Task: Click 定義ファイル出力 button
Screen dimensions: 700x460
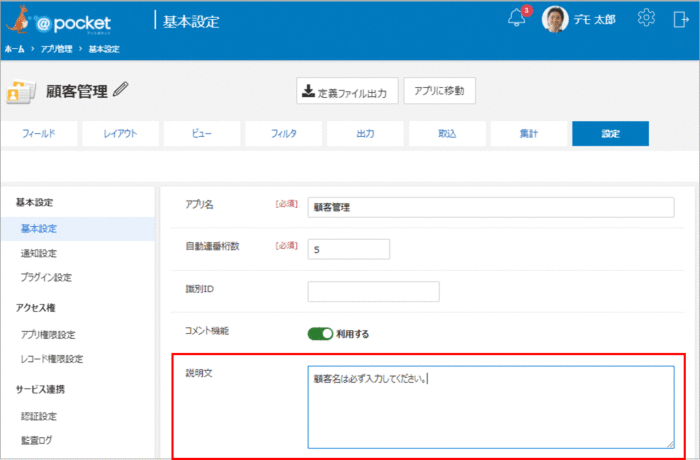Action: click(x=347, y=91)
